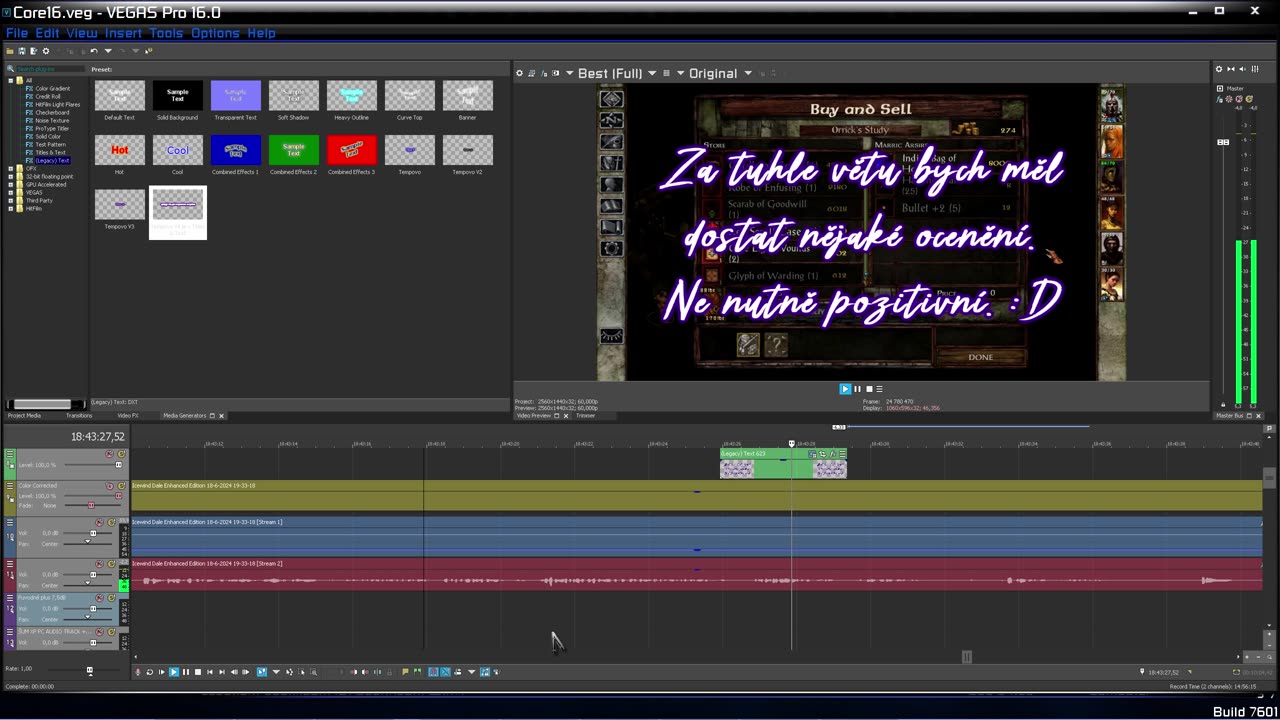1280x720 pixels.
Task: Select ProType Titler generator
Action: [52, 129]
